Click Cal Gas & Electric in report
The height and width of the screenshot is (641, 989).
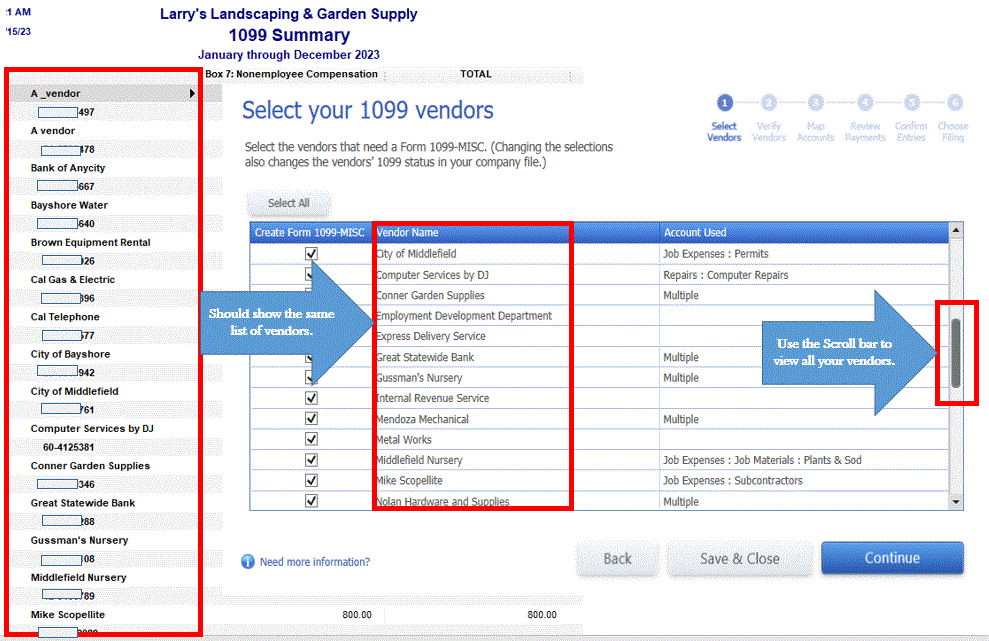pyautogui.click(x=73, y=279)
